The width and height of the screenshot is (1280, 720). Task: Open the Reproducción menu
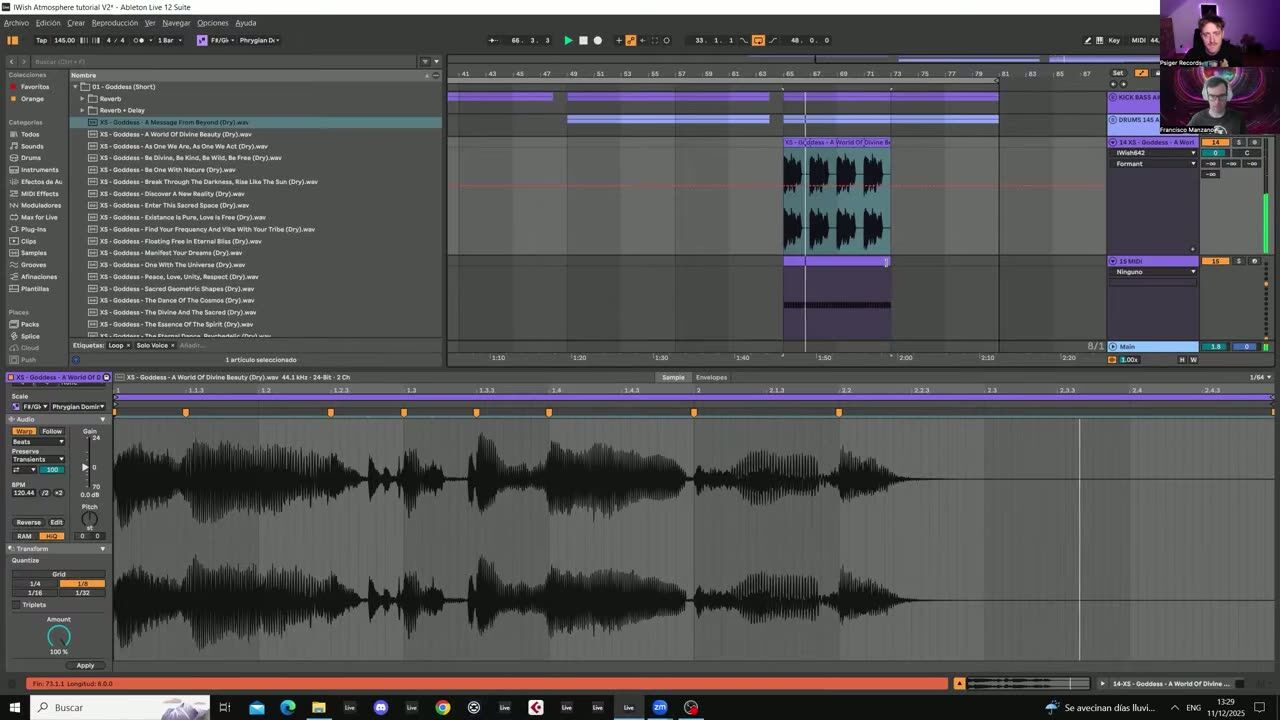click(x=115, y=22)
